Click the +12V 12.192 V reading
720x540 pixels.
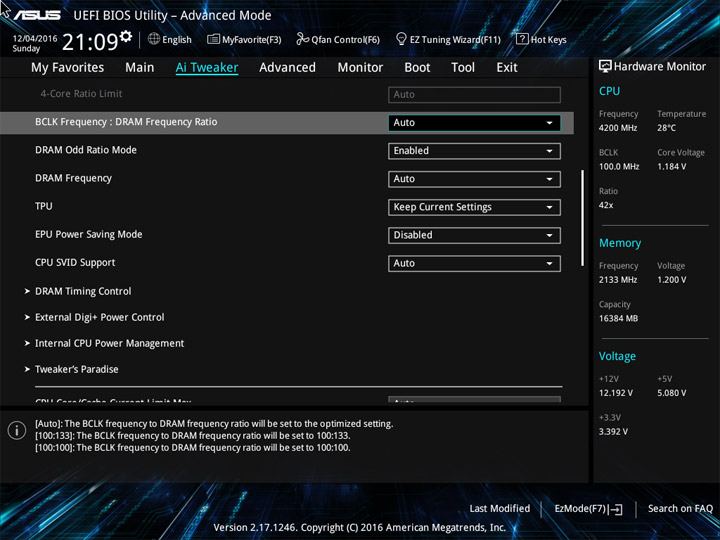(x=615, y=393)
